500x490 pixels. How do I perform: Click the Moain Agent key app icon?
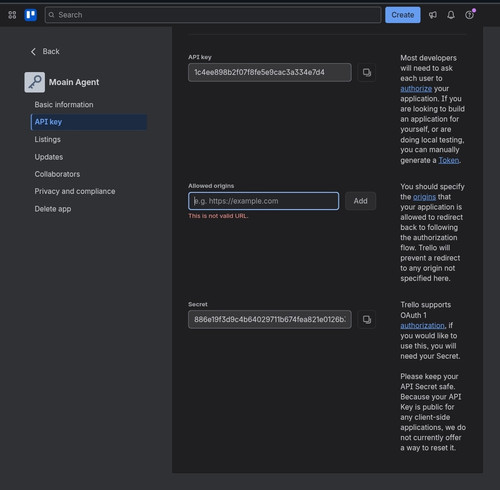(35, 82)
